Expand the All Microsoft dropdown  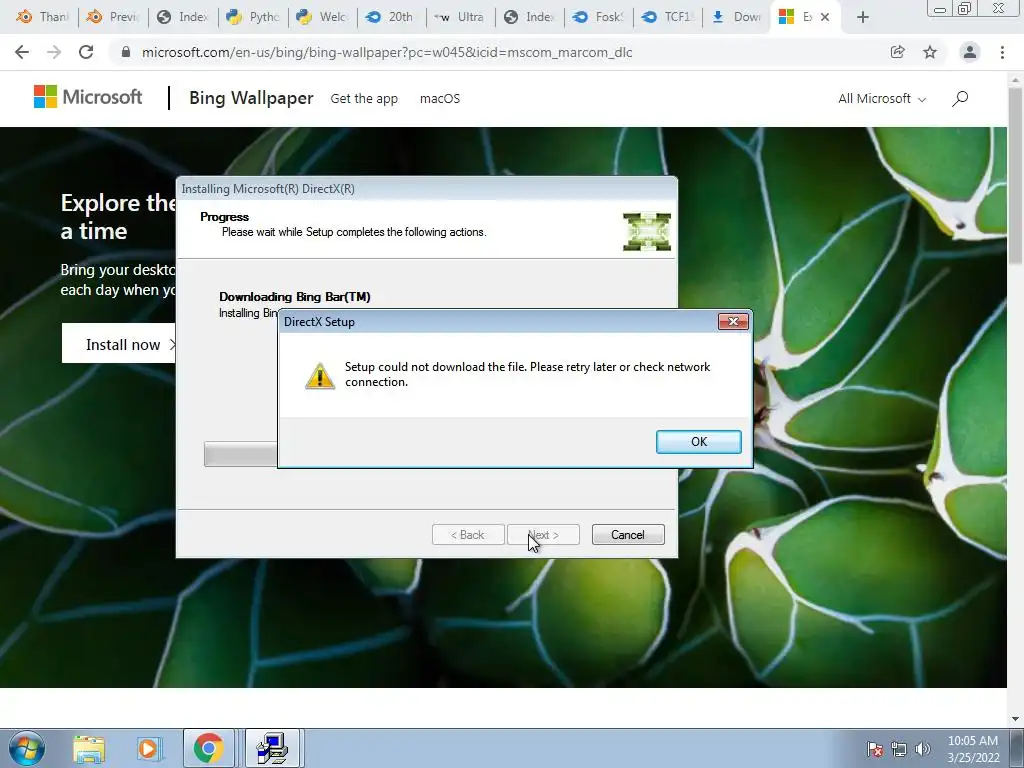click(x=882, y=99)
